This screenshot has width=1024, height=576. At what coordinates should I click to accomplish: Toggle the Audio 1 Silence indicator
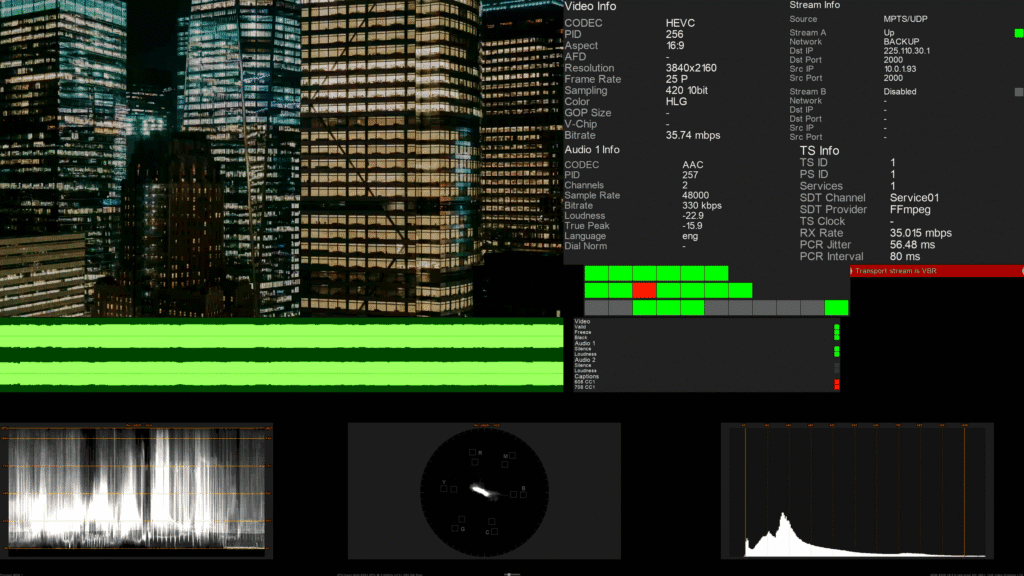coord(836,348)
